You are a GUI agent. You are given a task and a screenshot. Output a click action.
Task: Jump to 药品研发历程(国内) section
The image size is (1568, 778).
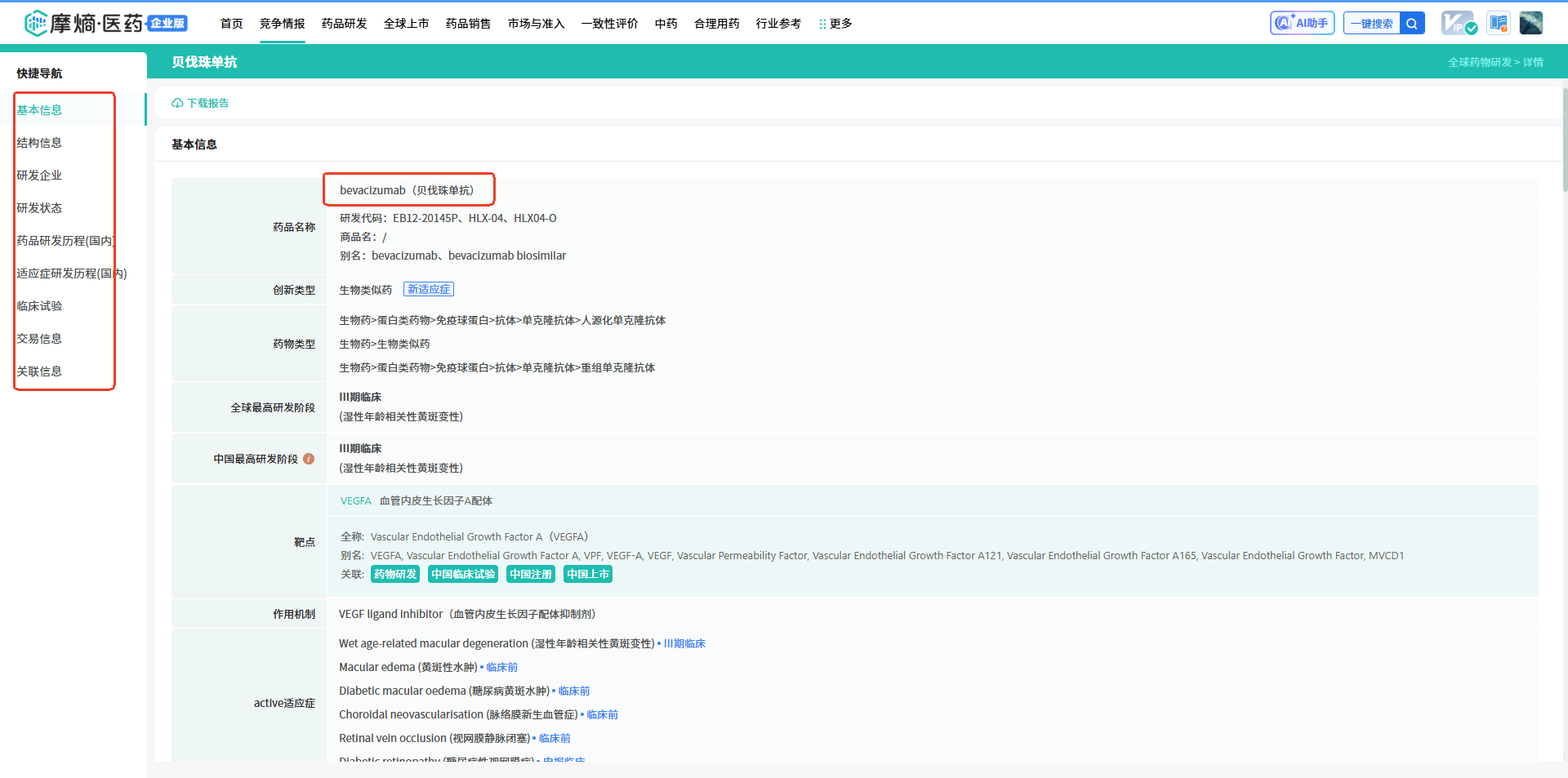coord(65,241)
